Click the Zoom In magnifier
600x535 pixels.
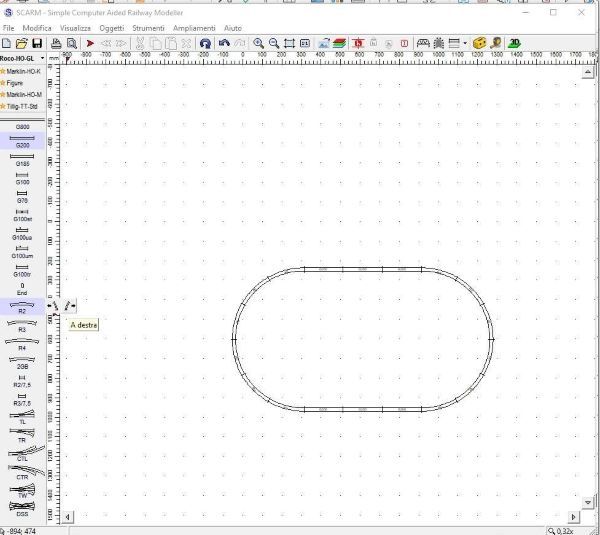pos(259,44)
